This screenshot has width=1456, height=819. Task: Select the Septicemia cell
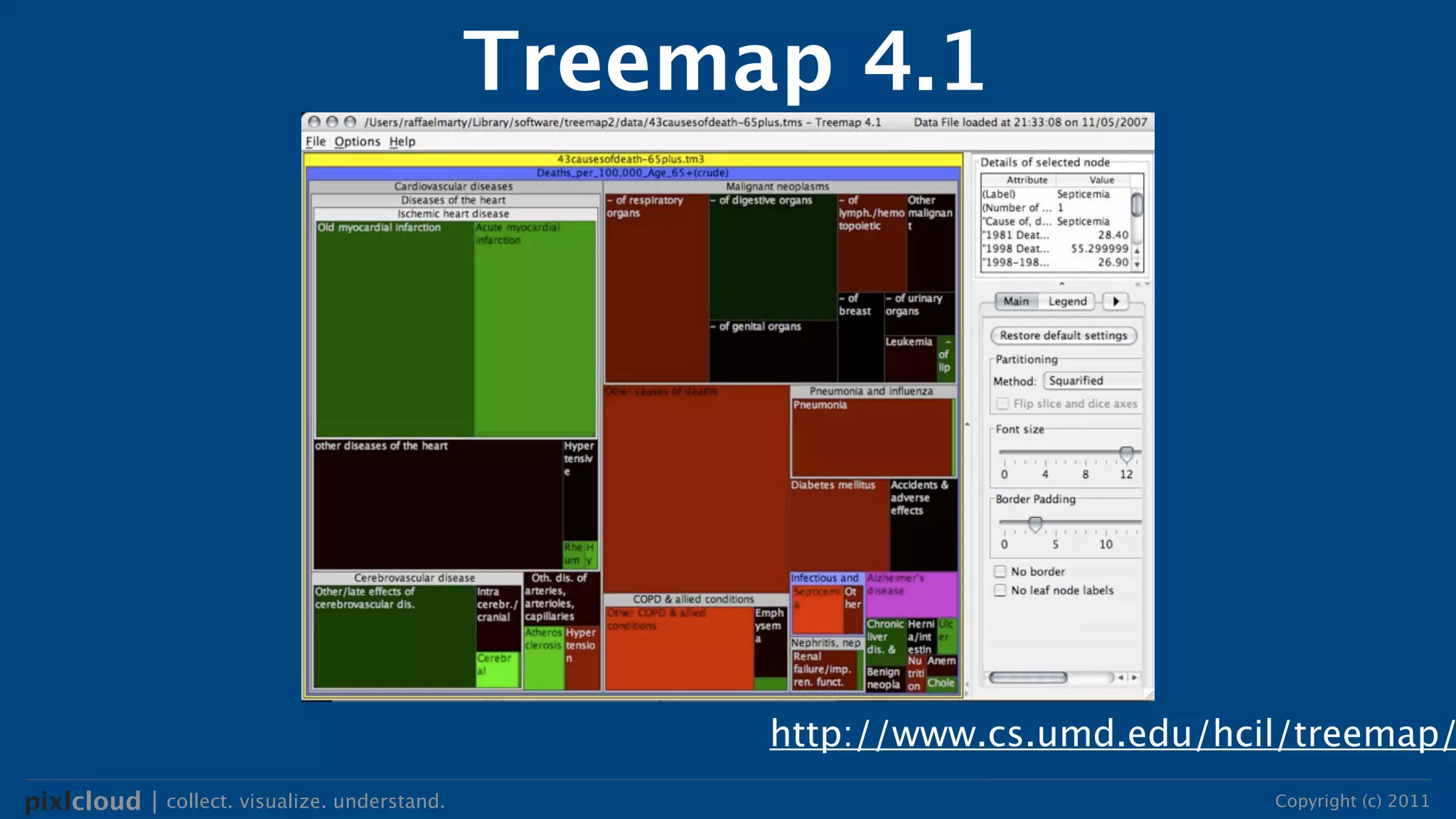(818, 610)
